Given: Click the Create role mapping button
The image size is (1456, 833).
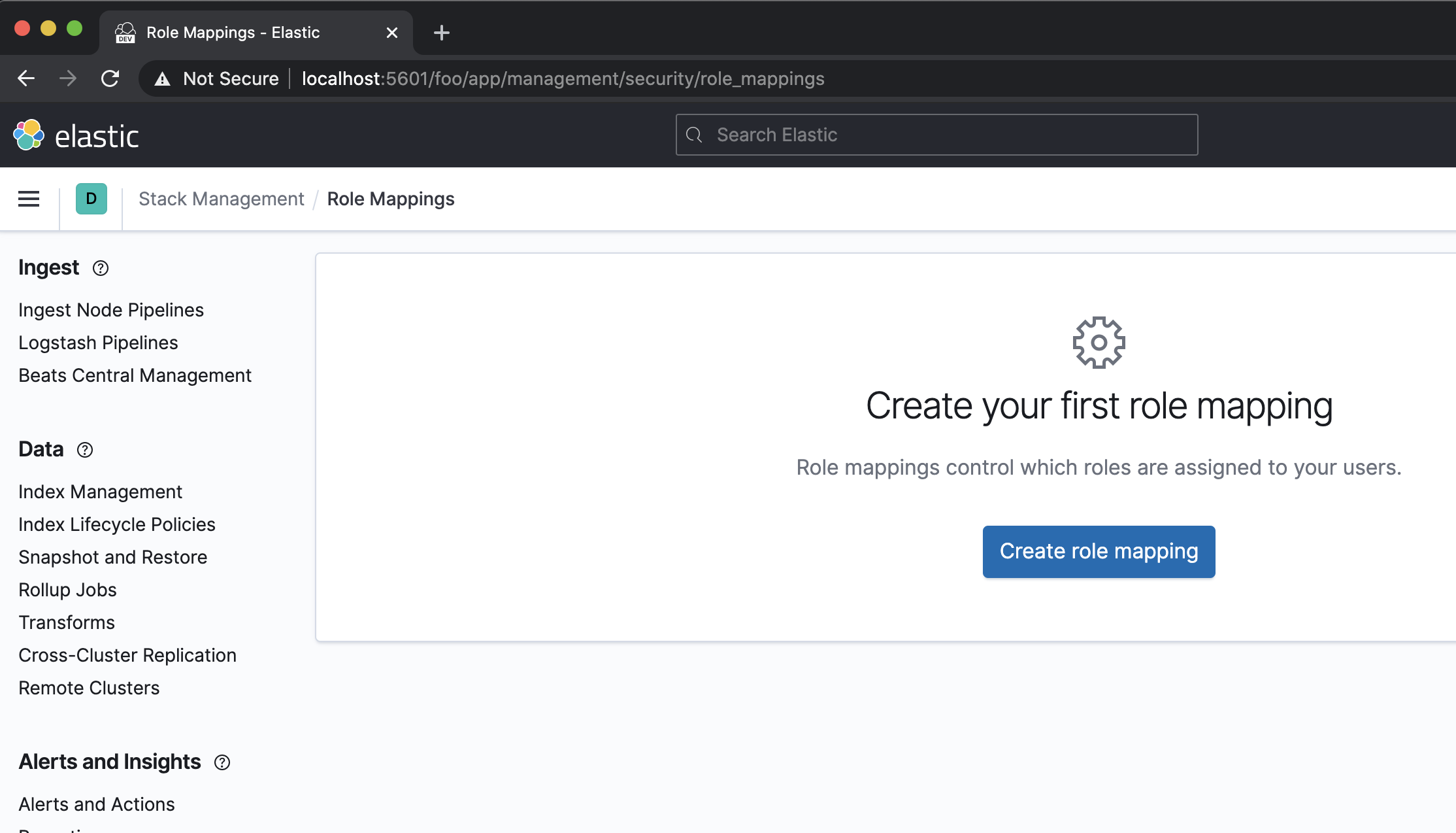Looking at the screenshot, I should (x=1099, y=551).
